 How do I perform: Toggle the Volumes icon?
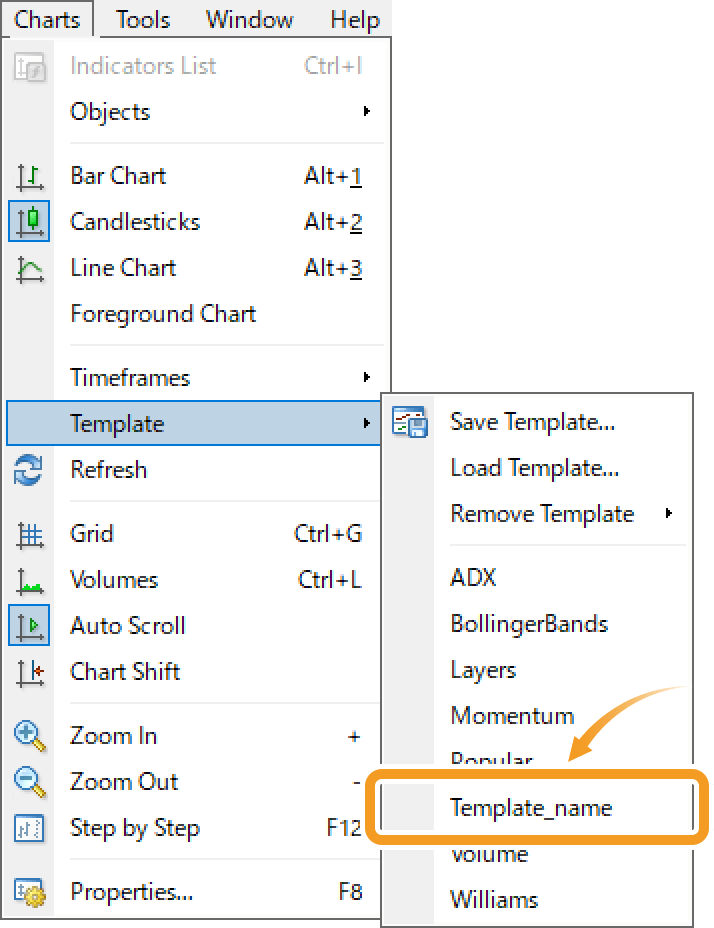click(30, 581)
